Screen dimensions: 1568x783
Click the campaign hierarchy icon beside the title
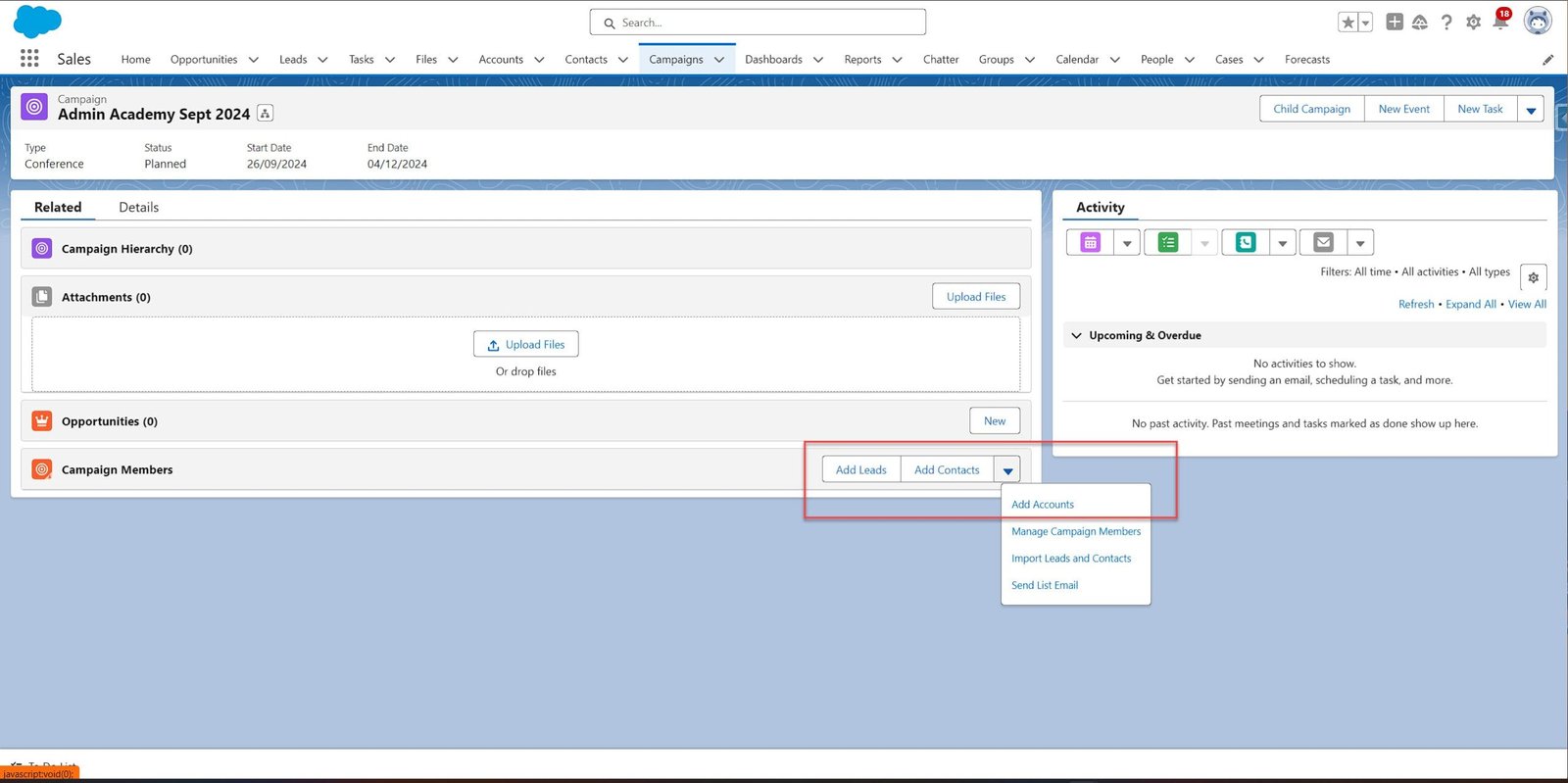click(265, 114)
